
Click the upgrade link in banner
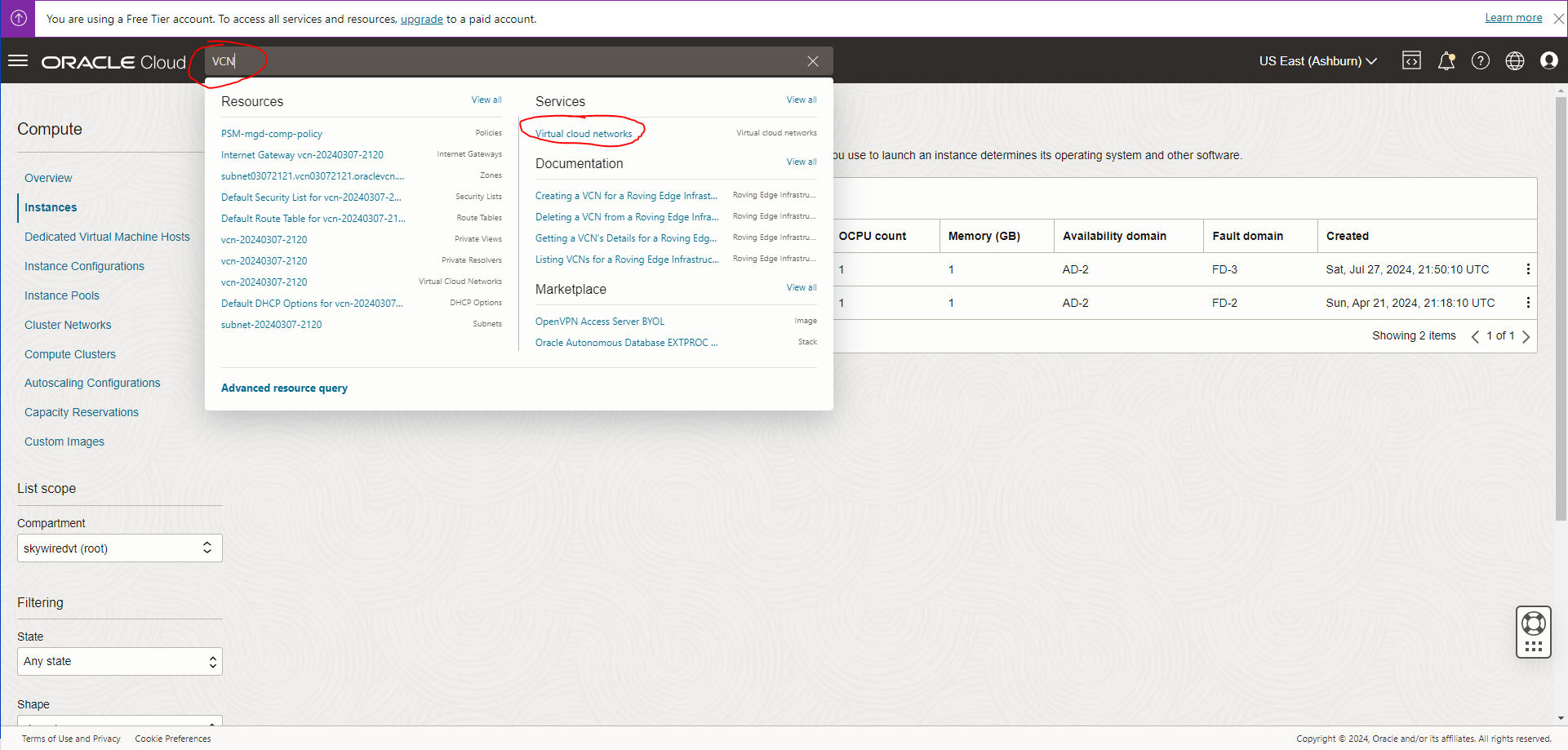422,19
